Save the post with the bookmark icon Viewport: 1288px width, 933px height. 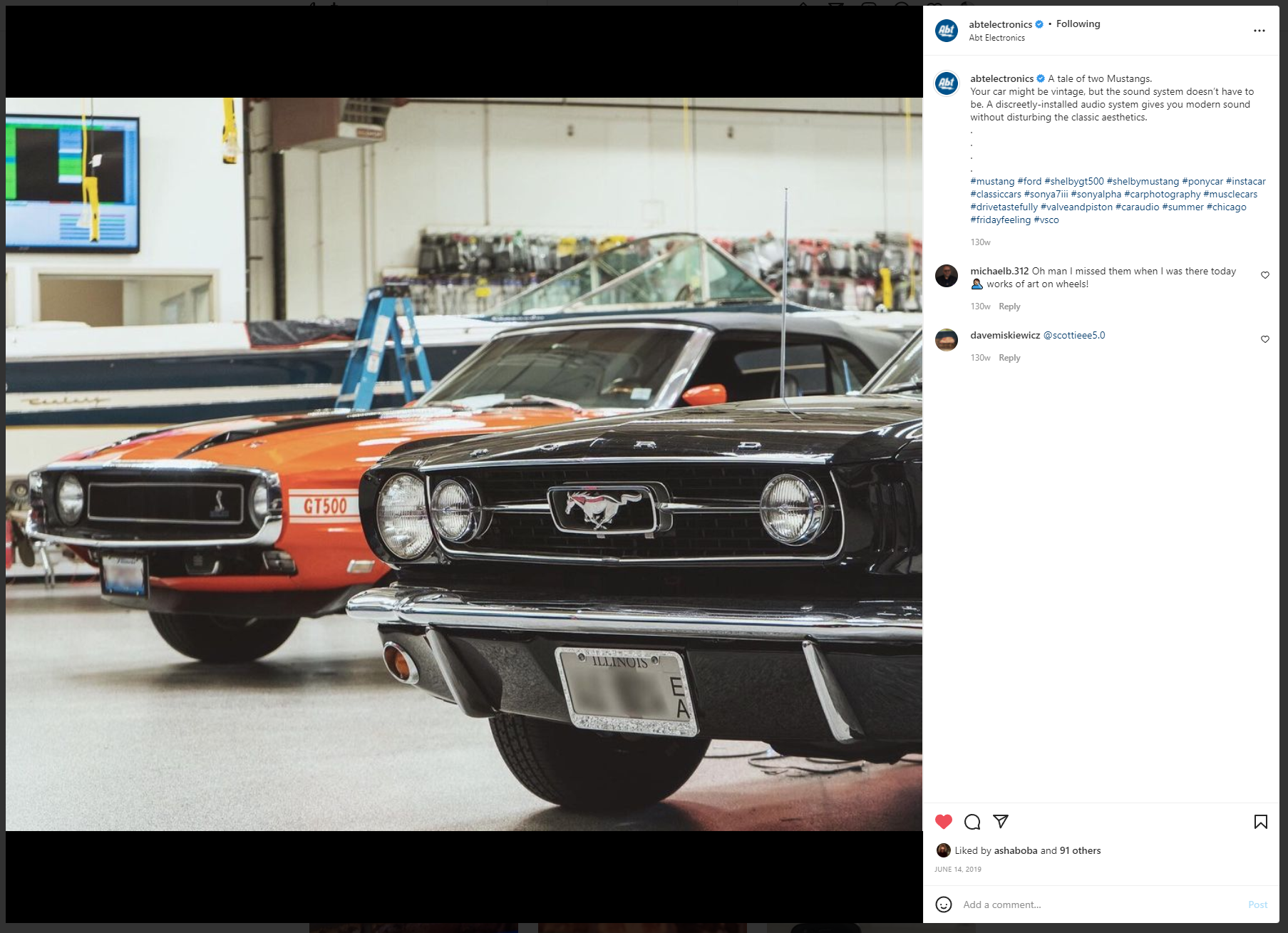click(1260, 822)
